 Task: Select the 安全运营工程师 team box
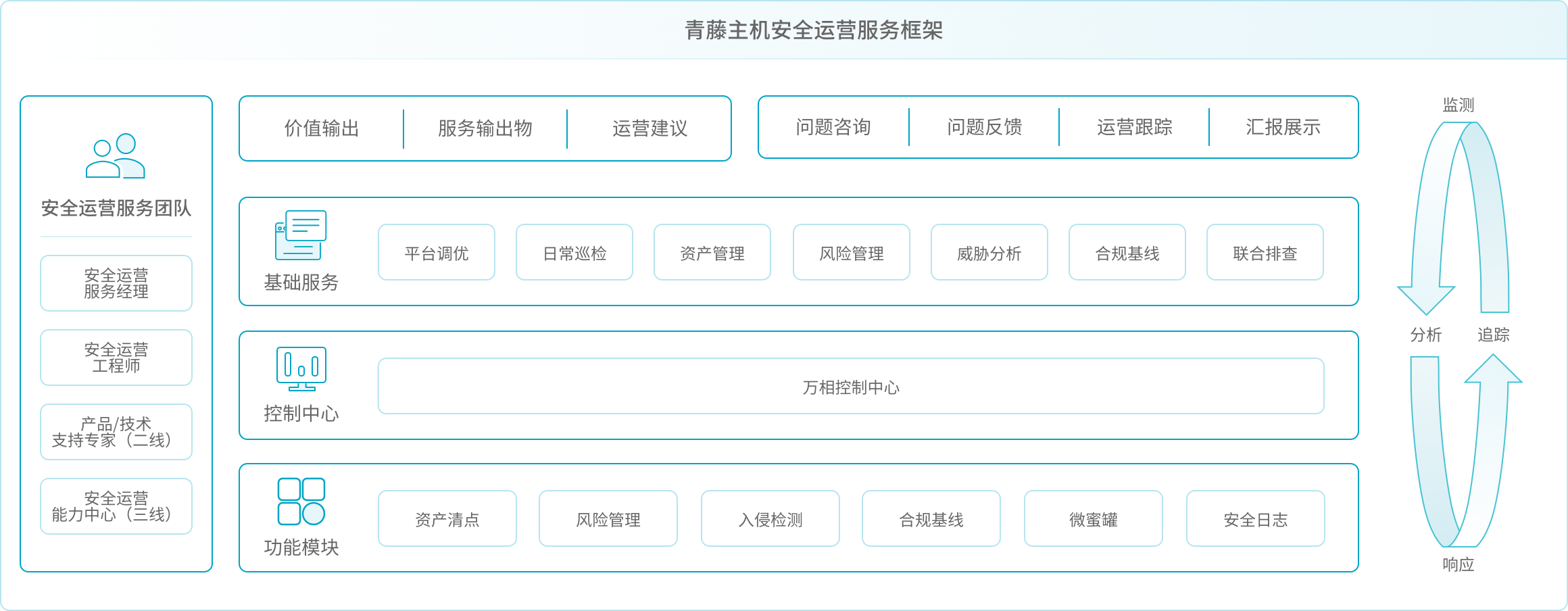116,358
